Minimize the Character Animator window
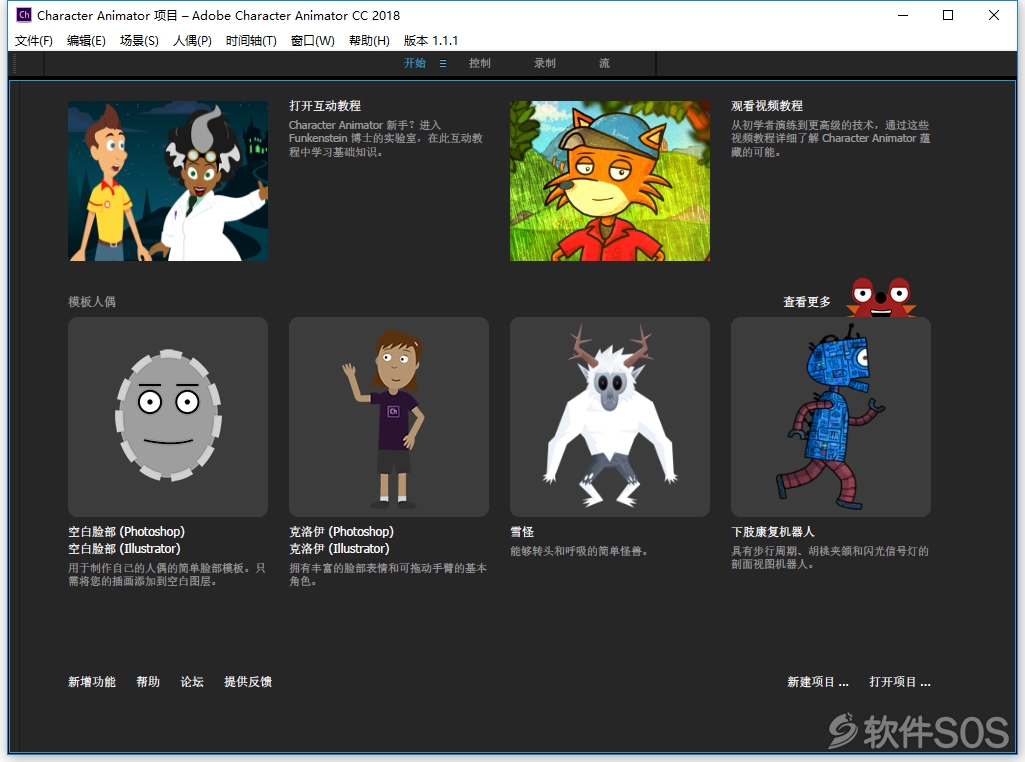The image size is (1025, 762). click(903, 15)
